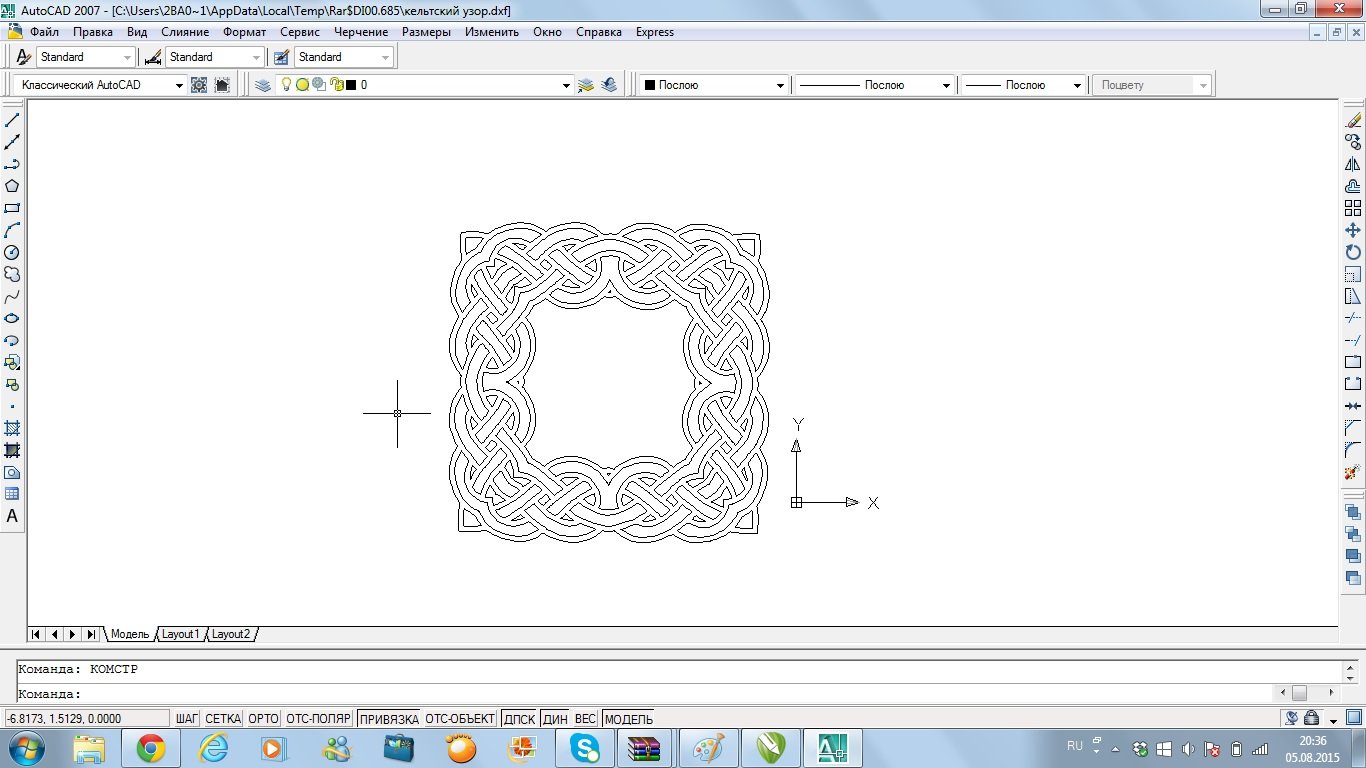Activate the Erase tool in the modify toolbar
This screenshot has height=768, width=1366.
pyautogui.click(x=1353, y=120)
